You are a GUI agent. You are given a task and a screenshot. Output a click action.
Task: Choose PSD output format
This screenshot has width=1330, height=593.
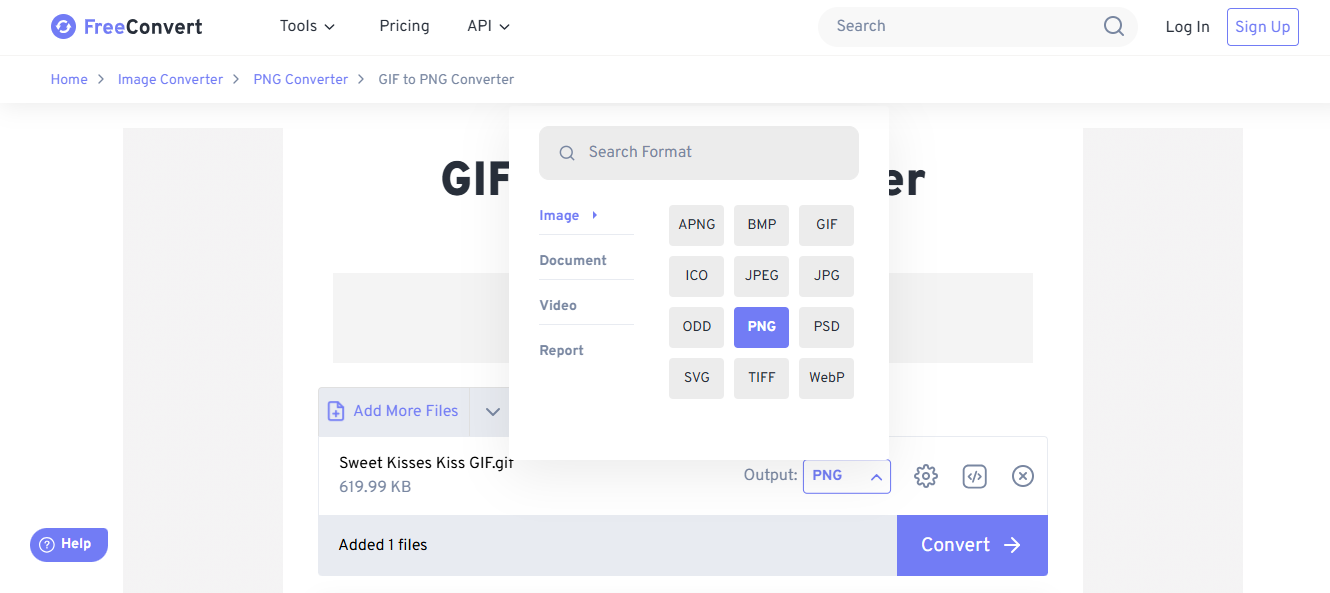pos(826,327)
